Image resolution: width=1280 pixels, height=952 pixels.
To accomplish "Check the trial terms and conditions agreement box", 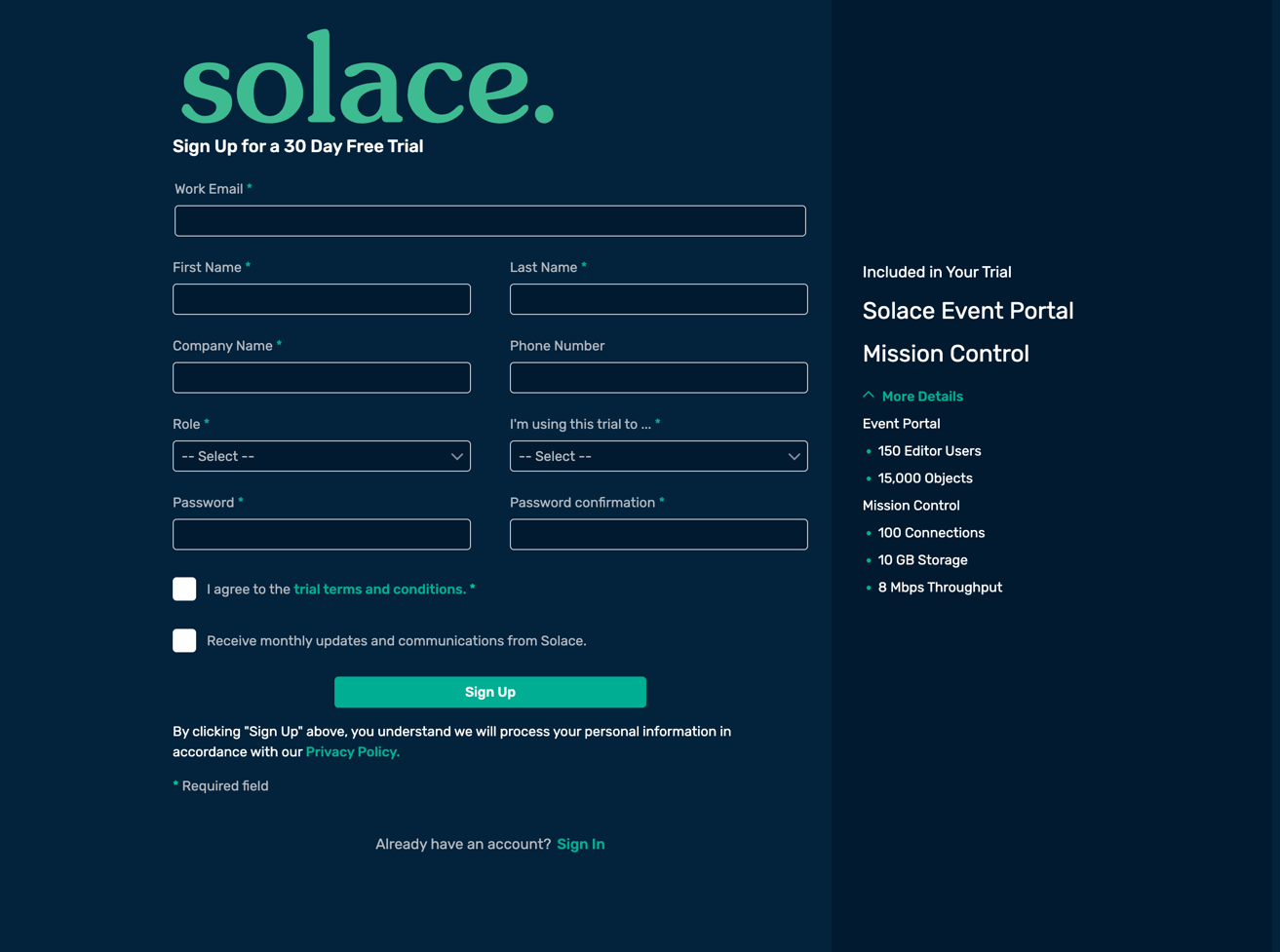I will tap(184, 589).
